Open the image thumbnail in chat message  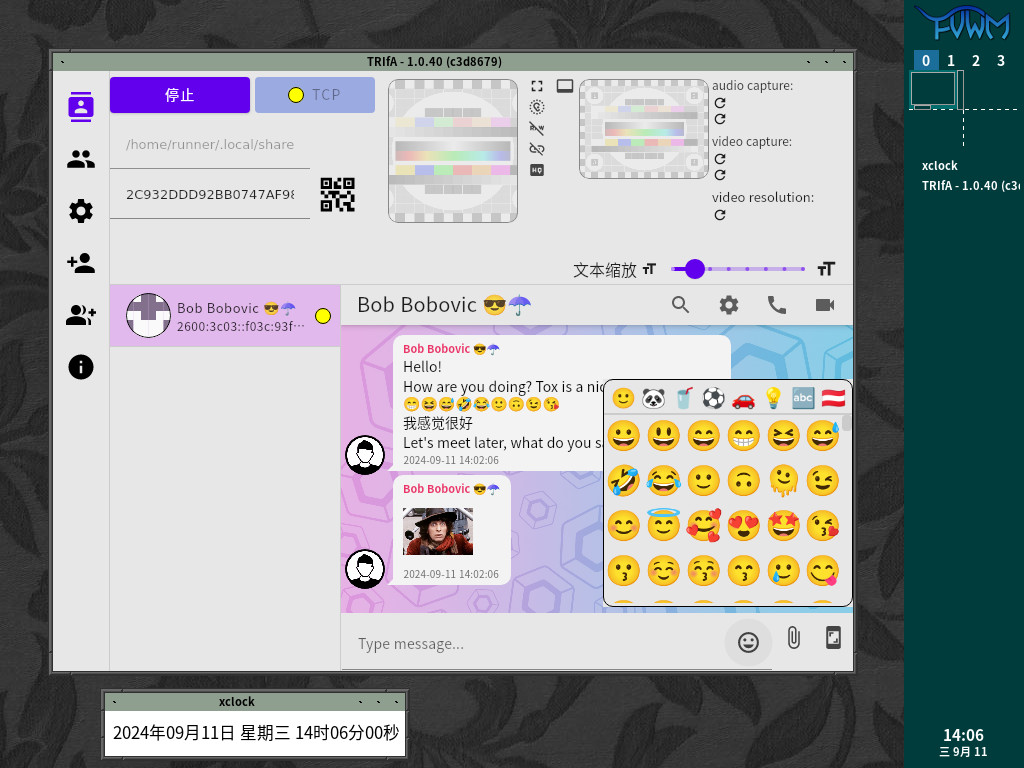pos(438,532)
